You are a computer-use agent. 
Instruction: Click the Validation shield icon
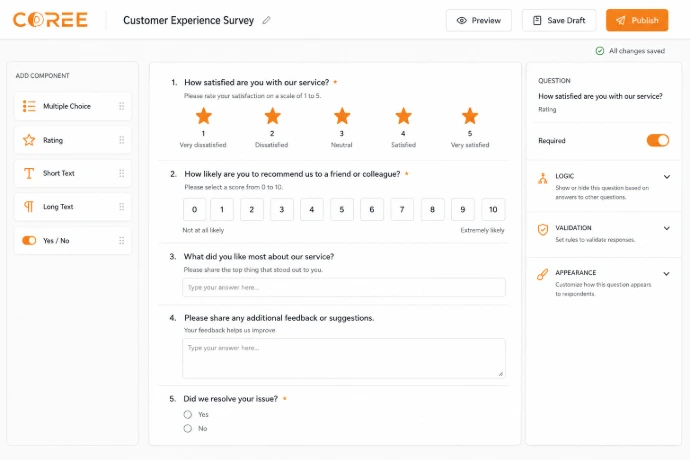[543, 230]
